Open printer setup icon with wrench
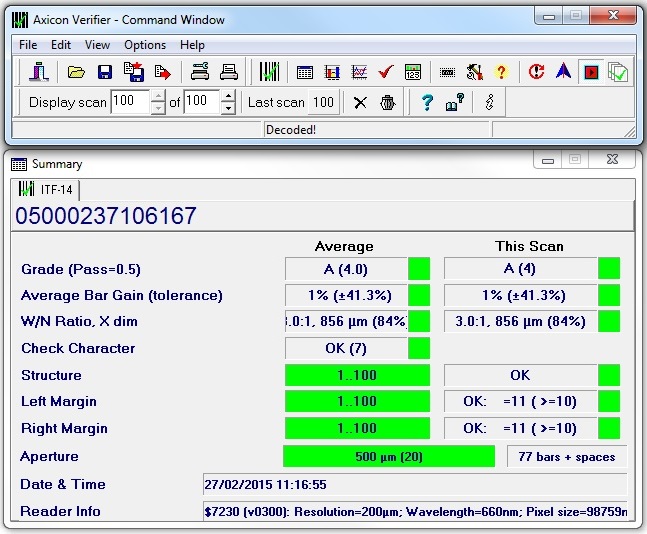This screenshot has width=647, height=534. click(200, 72)
